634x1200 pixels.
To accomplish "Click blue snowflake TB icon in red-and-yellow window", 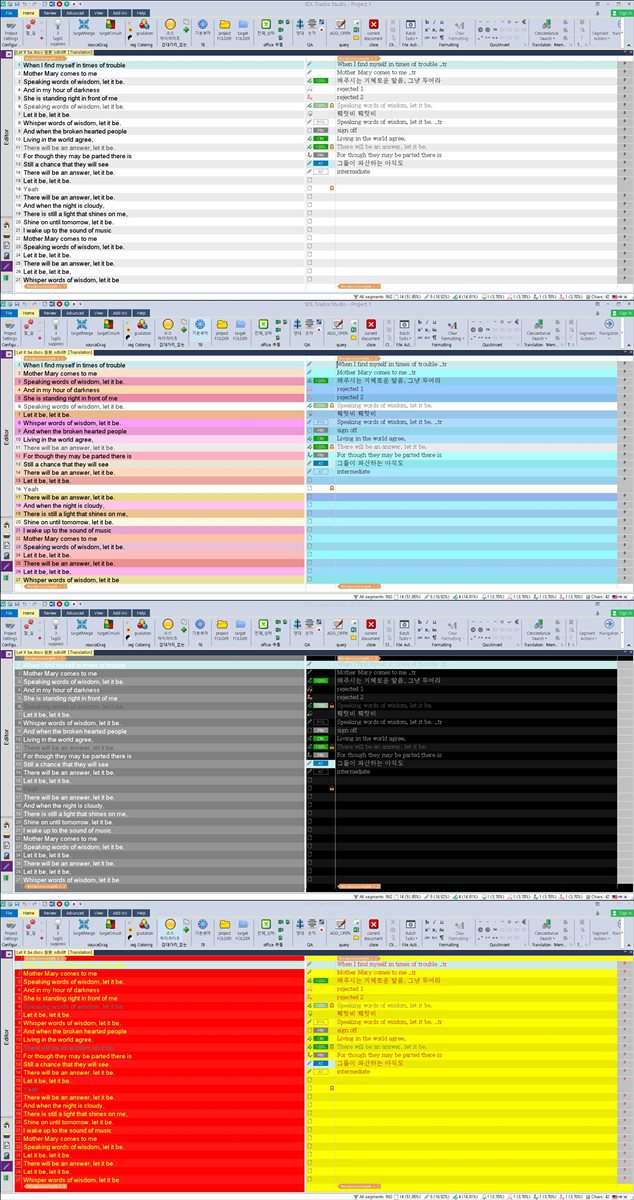I will (x=202, y=928).
